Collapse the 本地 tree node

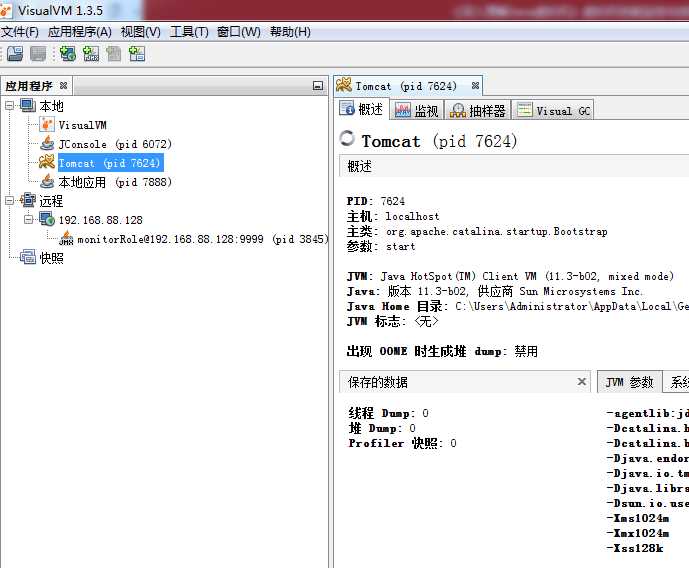point(9,106)
